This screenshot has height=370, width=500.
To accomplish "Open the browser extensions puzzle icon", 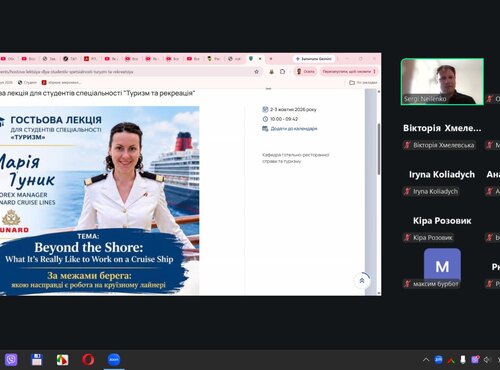I will (282, 72).
